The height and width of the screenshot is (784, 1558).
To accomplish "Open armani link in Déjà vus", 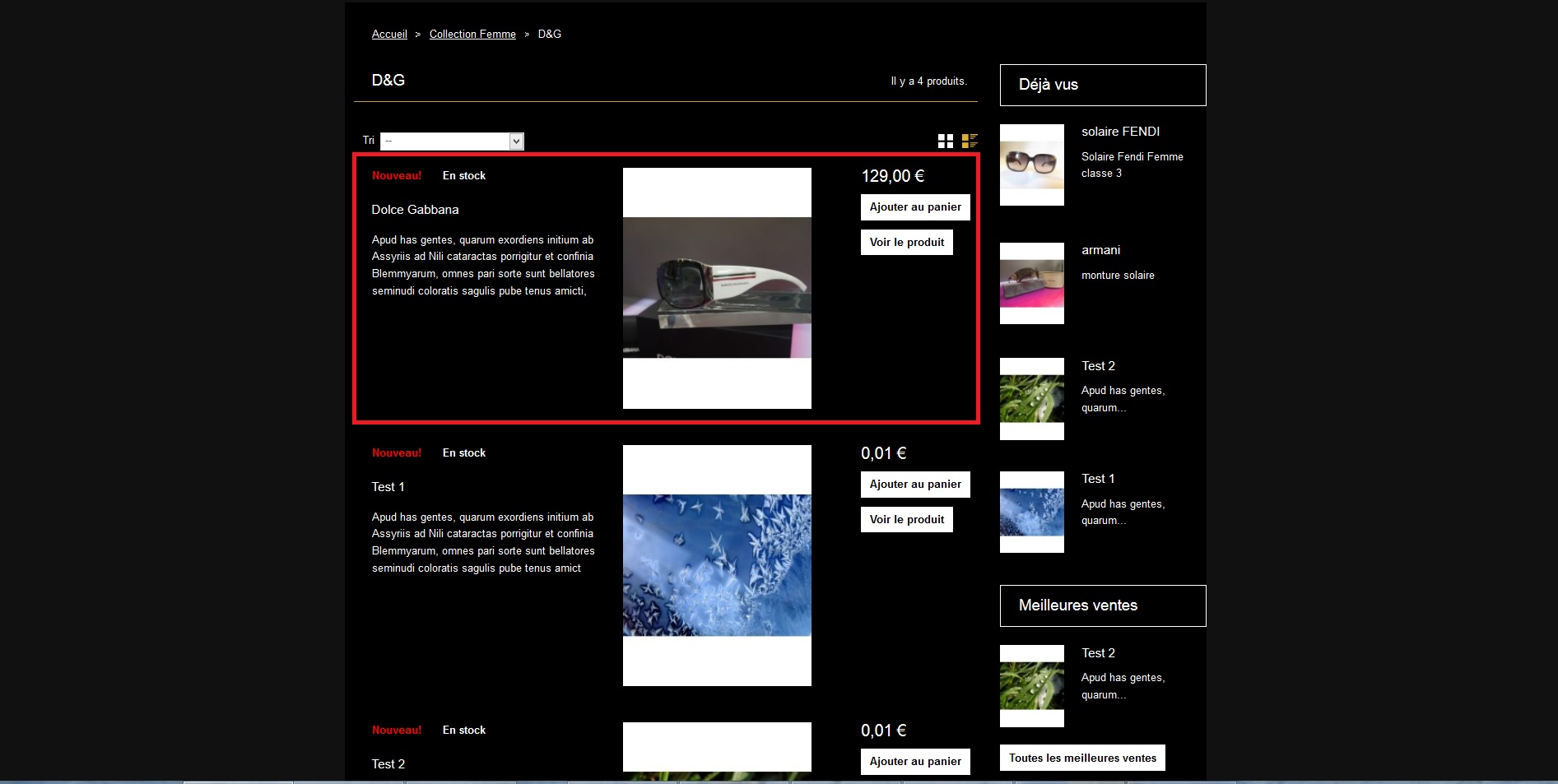I will click(1100, 250).
